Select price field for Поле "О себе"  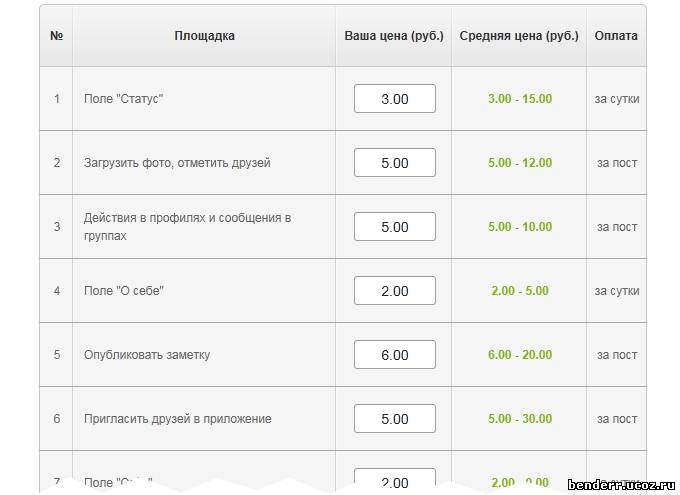(395, 291)
